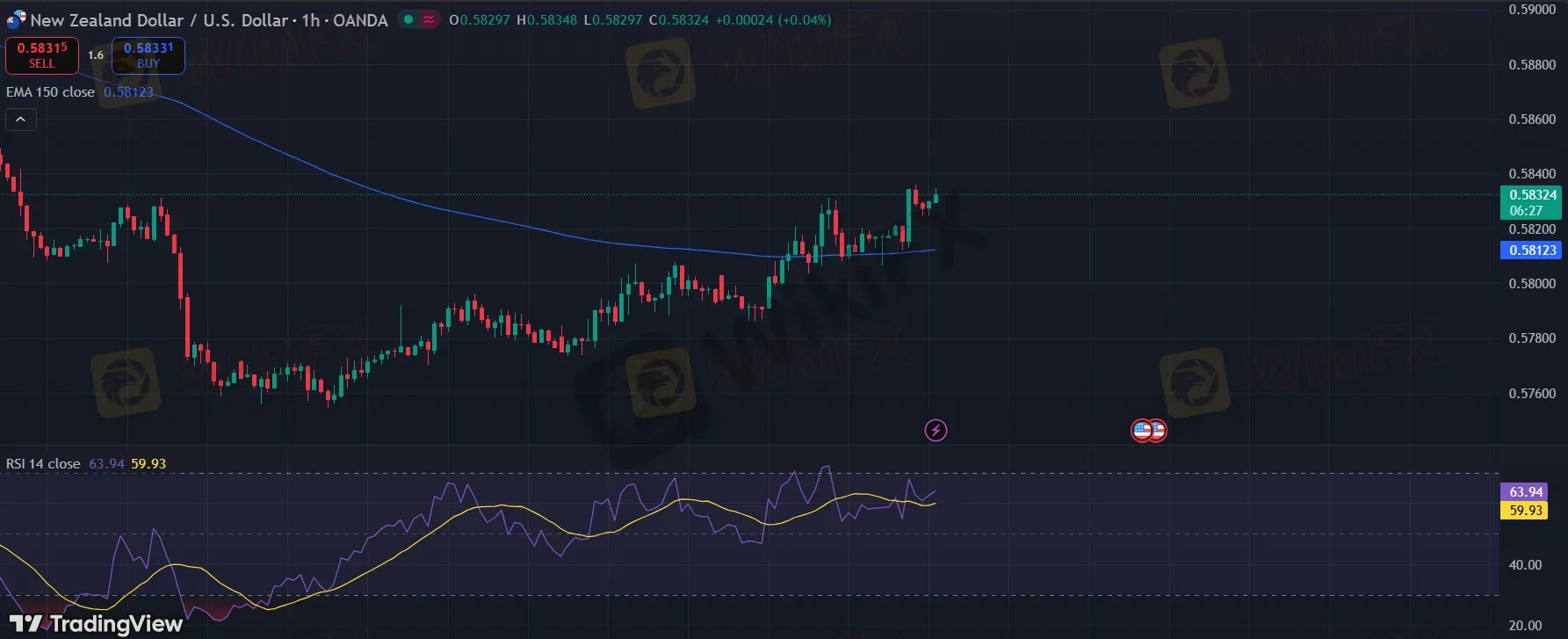Click the 0.58600 price axis tick
The image size is (1568, 639).
click(1532, 120)
